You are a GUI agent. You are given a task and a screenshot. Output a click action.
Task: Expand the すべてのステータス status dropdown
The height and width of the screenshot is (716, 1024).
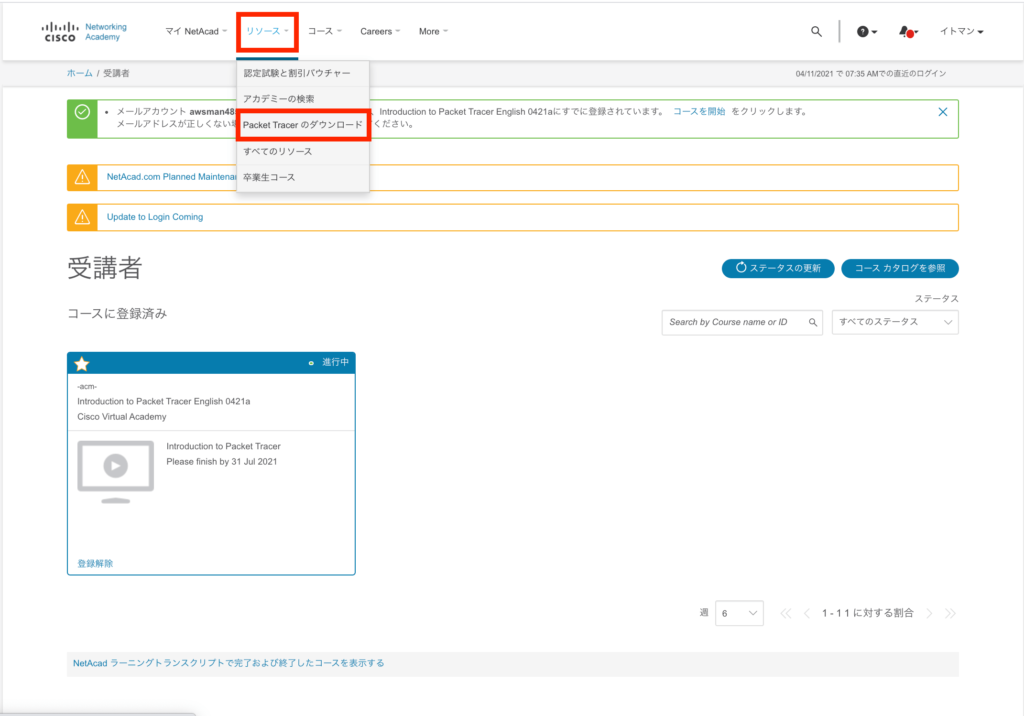click(895, 322)
